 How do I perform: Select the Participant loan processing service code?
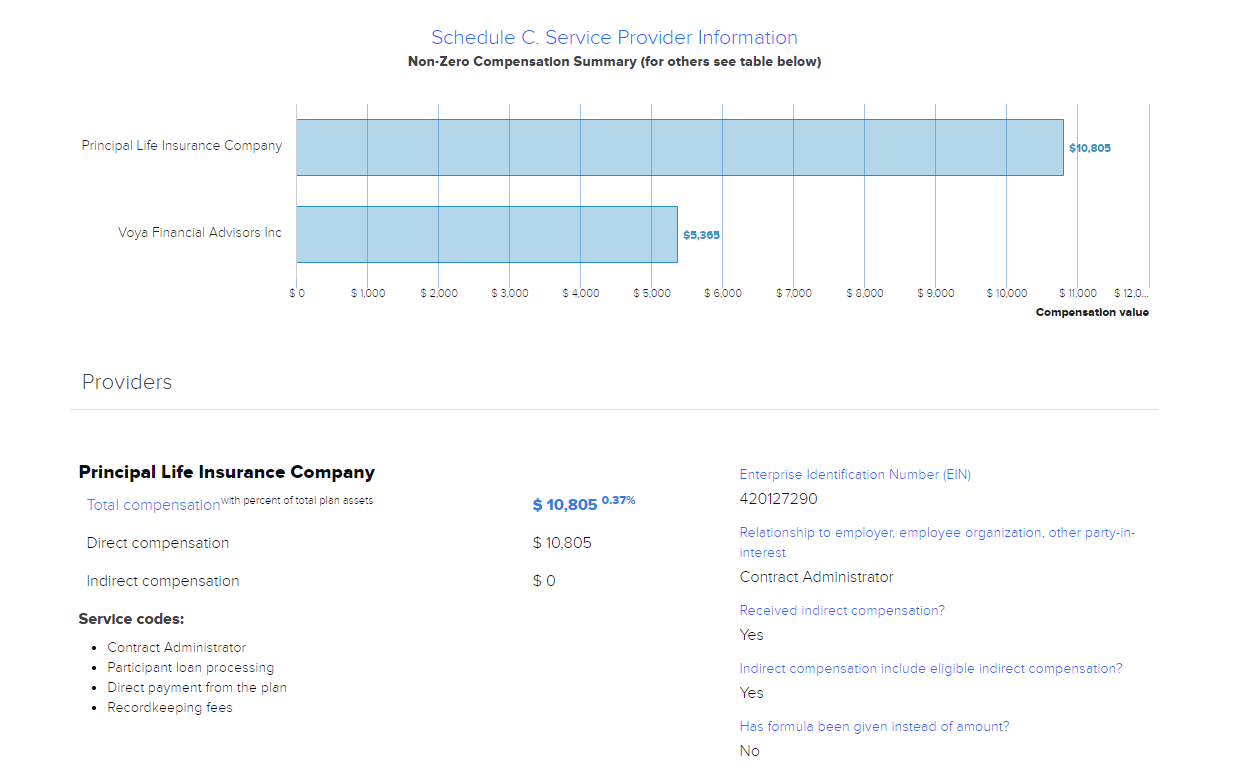[x=190, y=668]
